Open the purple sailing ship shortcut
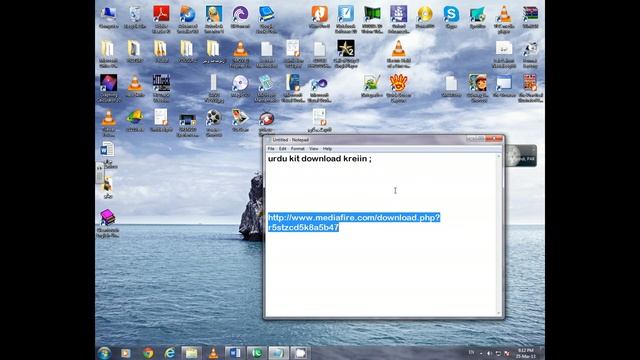The height and width of the screenshot is (360, 640). [x=398, y=18]
